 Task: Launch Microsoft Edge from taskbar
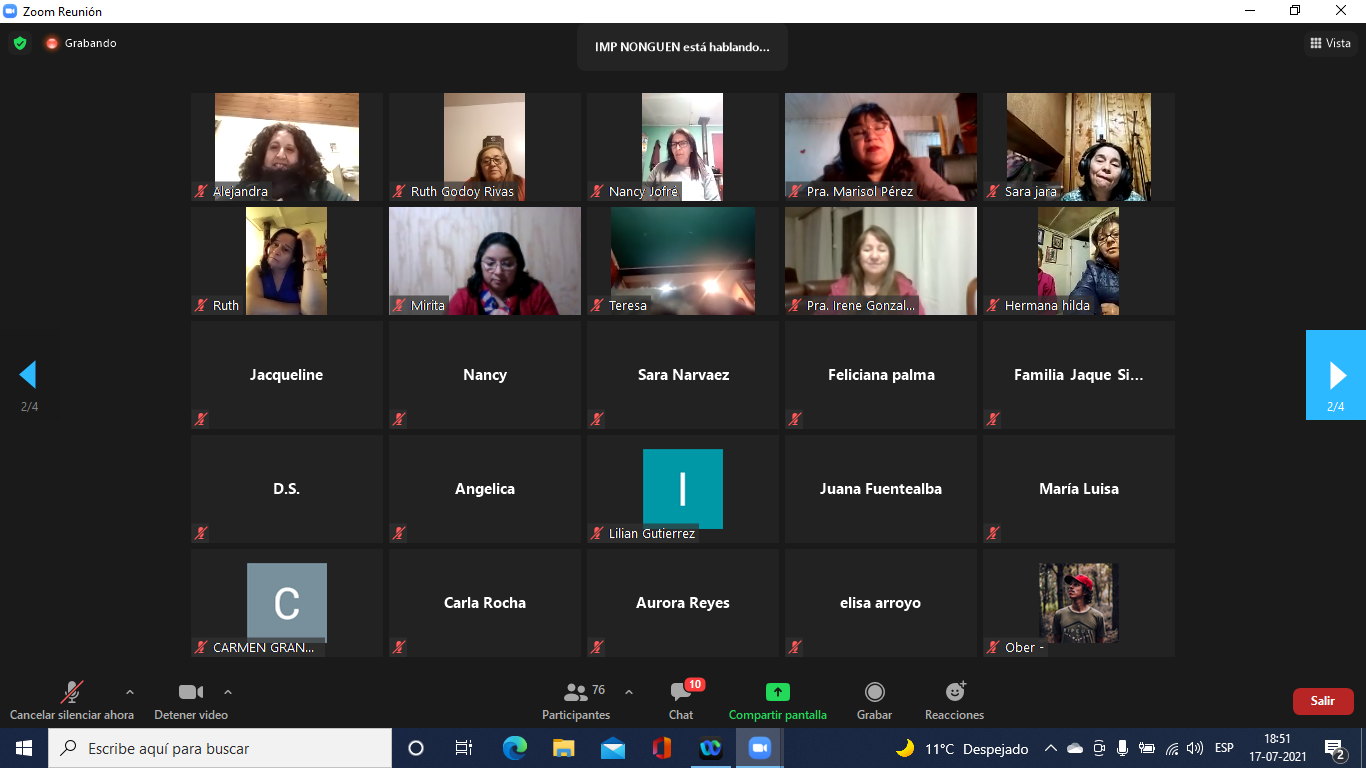514,748
